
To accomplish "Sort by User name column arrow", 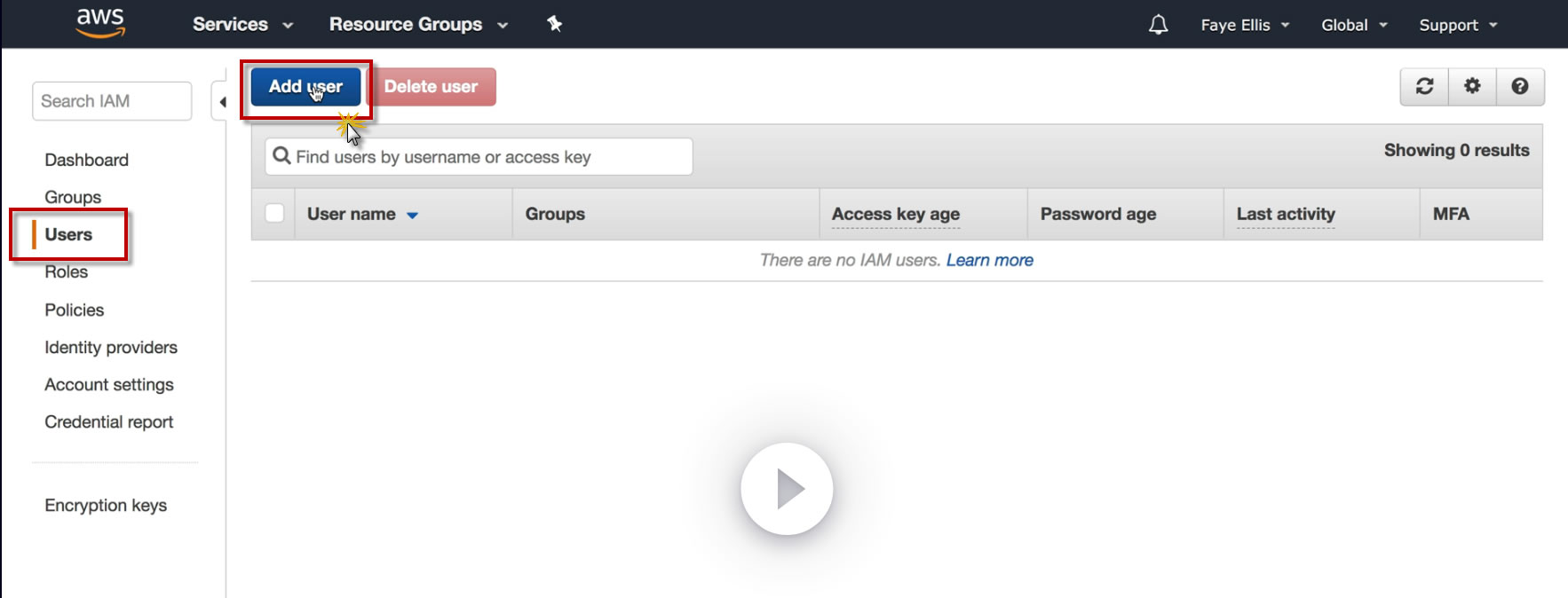I will [x=412, y=215].
